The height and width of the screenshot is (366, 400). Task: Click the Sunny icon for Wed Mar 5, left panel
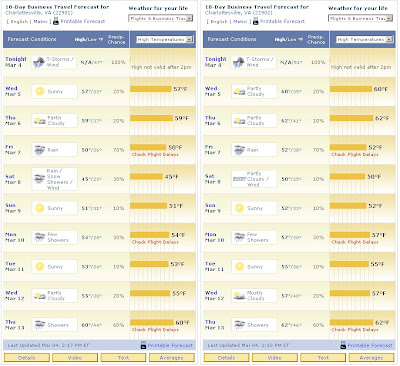[40, 91]
